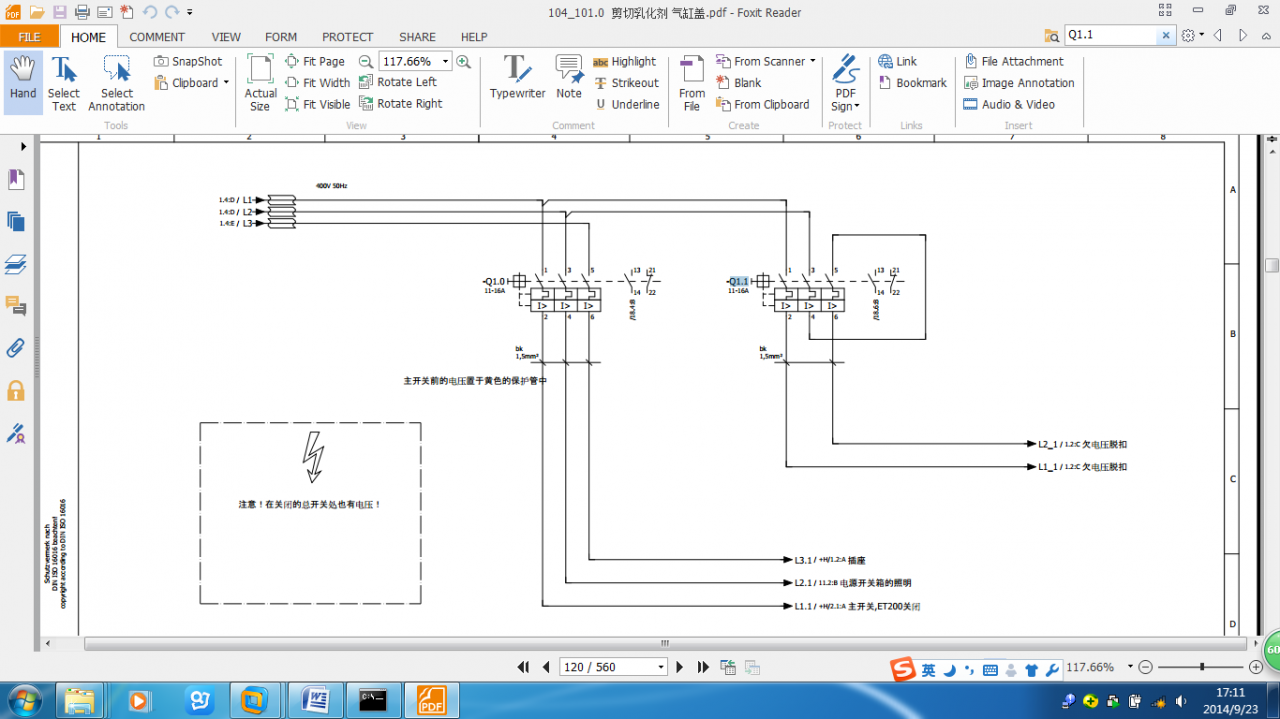Click the zoom slider in status bar
The width and height of the screenshot is (1280, 719).
[1201, 667]
